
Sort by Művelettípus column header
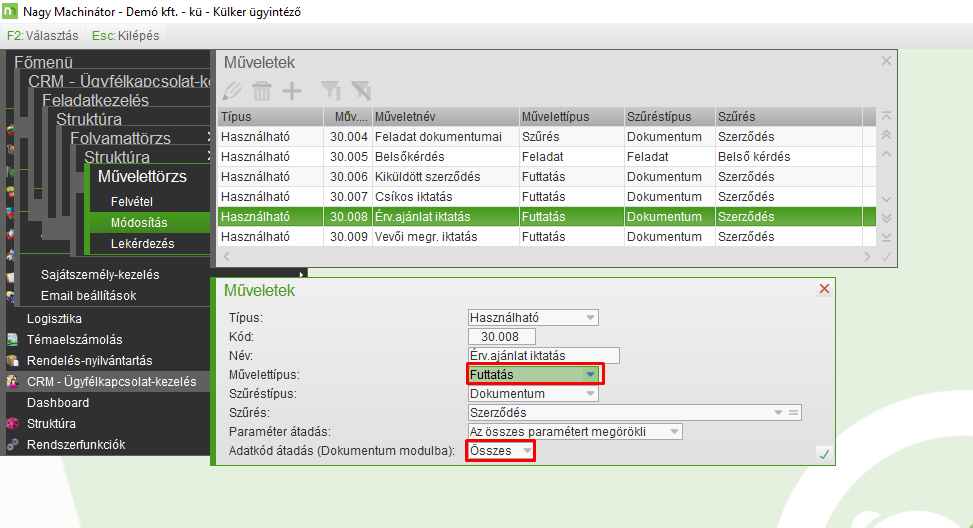click(x=572, y=117)
